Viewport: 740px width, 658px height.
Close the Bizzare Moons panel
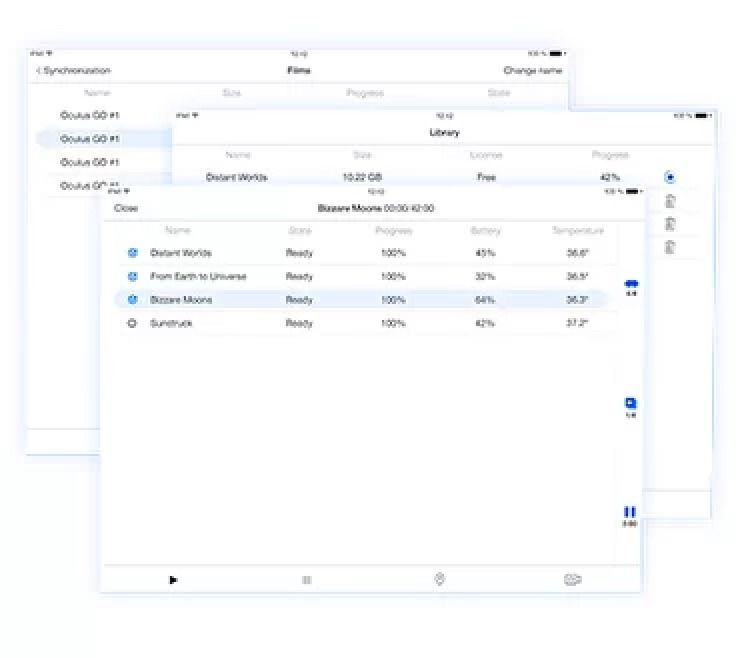pos(126,208)
